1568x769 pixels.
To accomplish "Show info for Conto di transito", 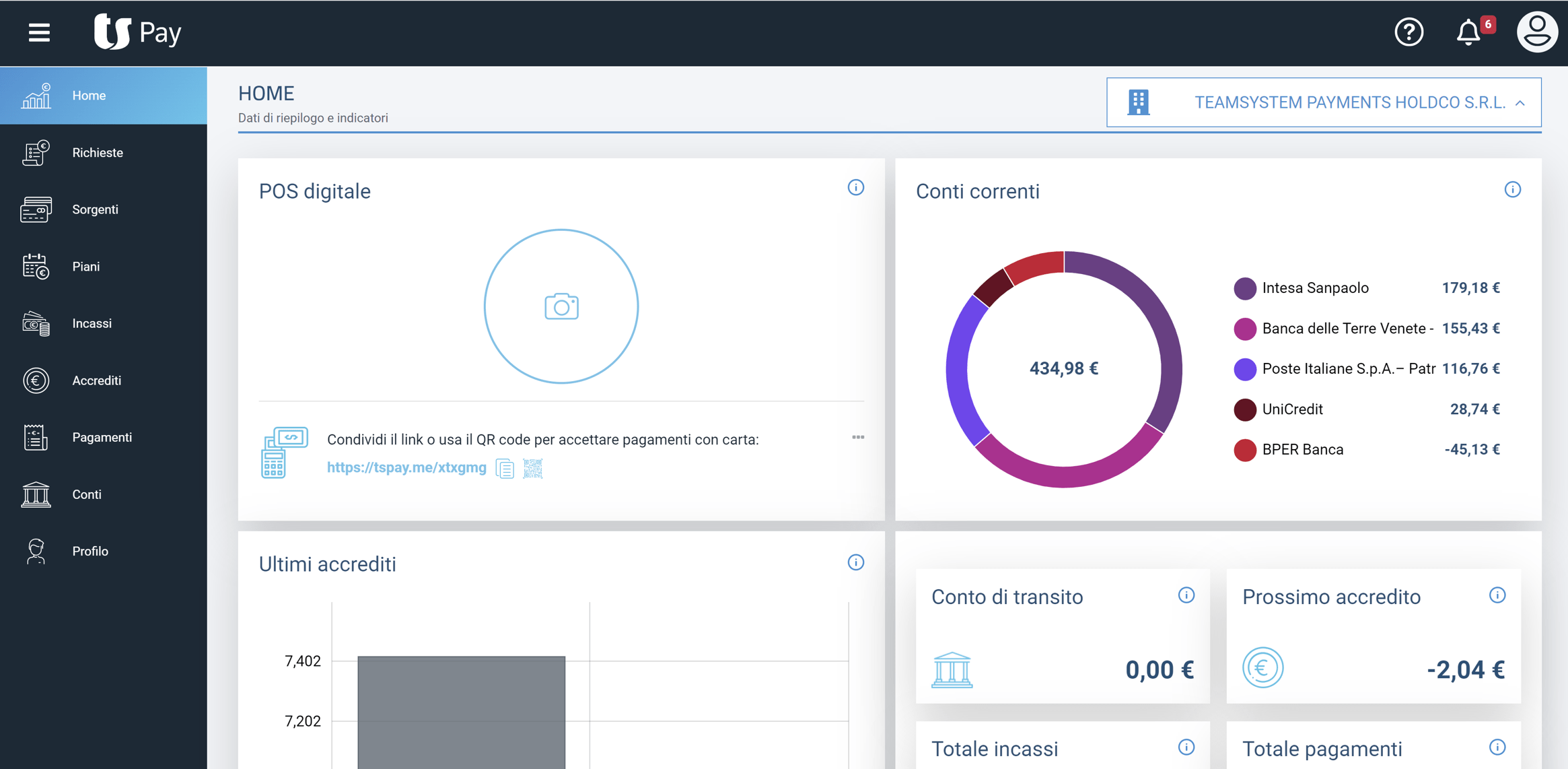I will click(1186, 595).
